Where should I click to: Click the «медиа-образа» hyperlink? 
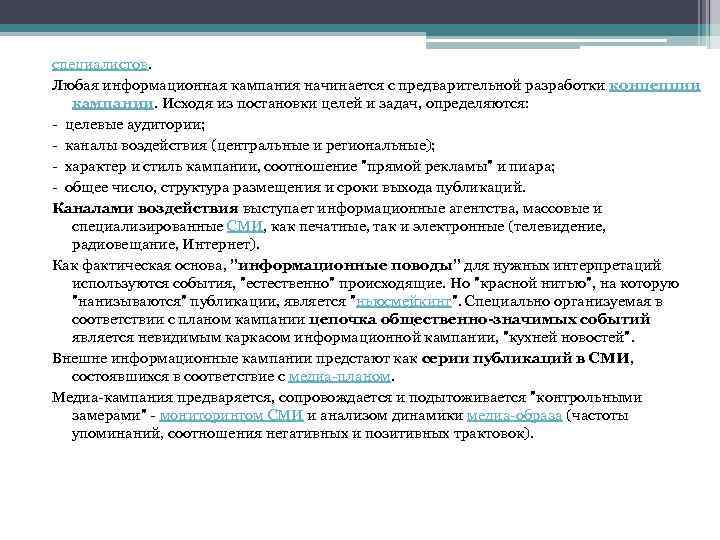[x=514, y=415]
